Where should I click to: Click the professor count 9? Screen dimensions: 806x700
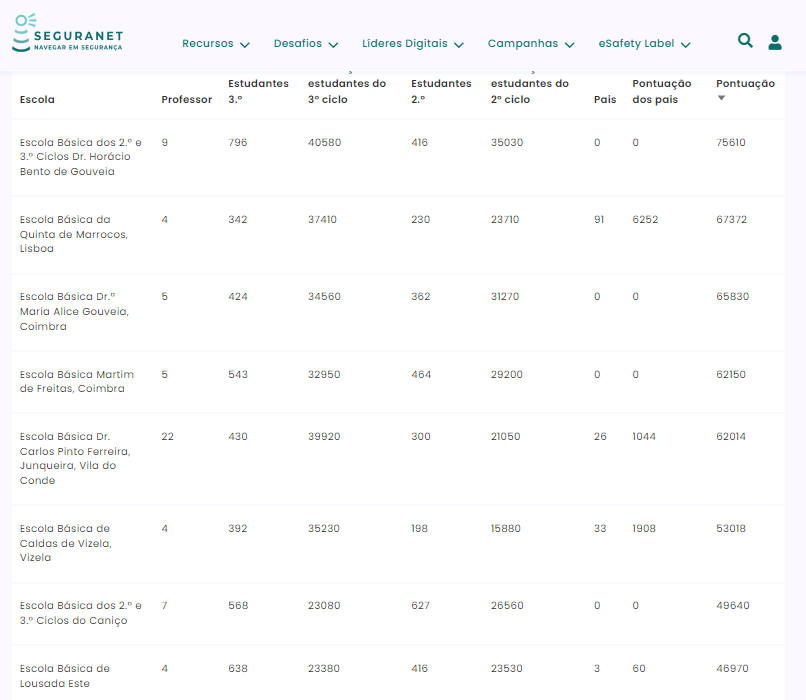[x=164, y=142]
